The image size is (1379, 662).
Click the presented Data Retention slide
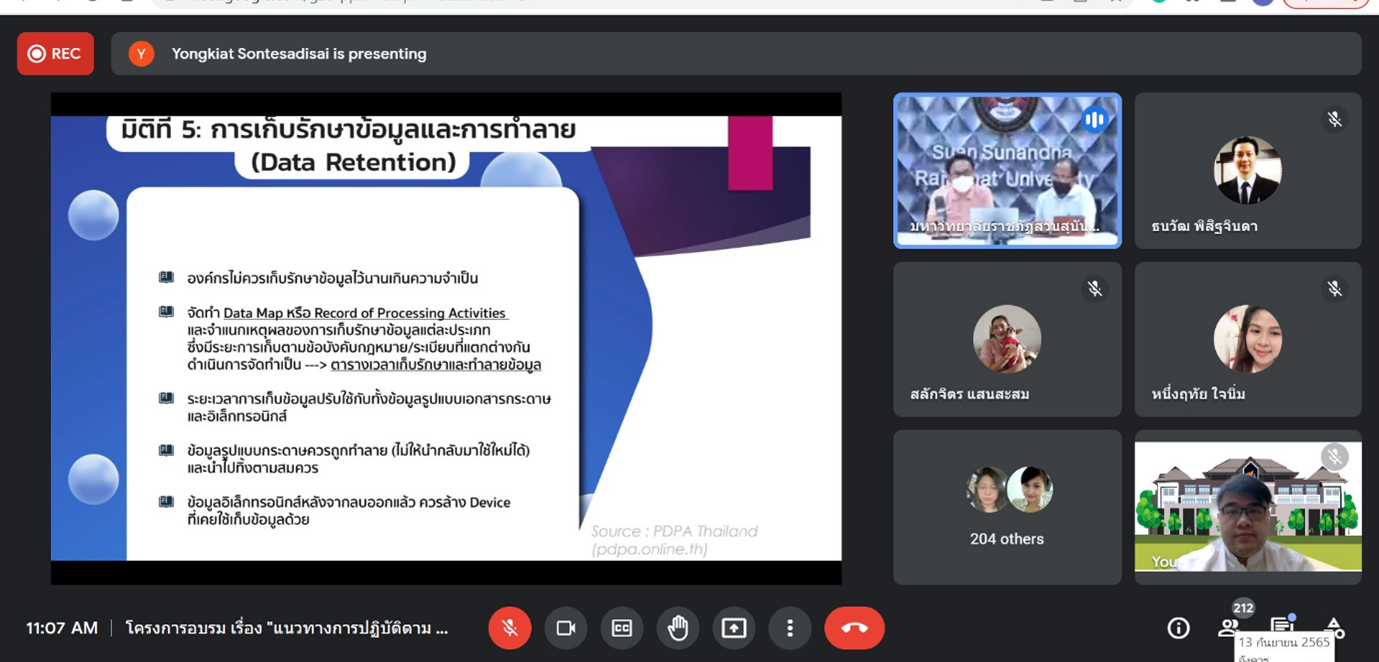click(x=446, y=338)
